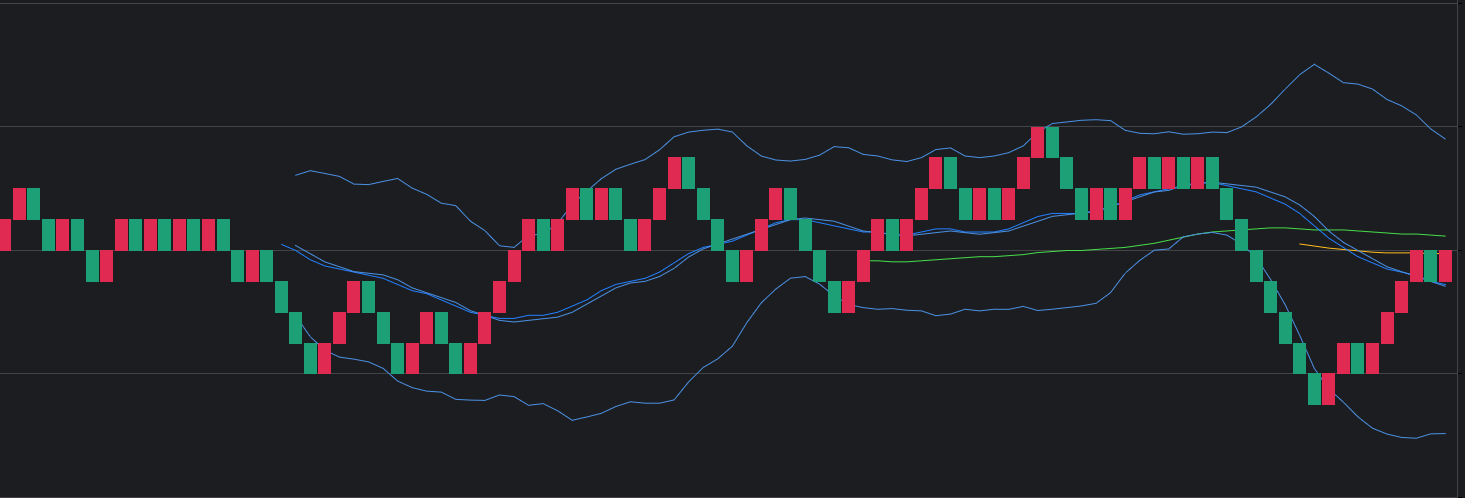This screenshot has height=498, width=1465.
Task: Click the rightmost red brick on the chart
Action: click(x=1445, y=266)
